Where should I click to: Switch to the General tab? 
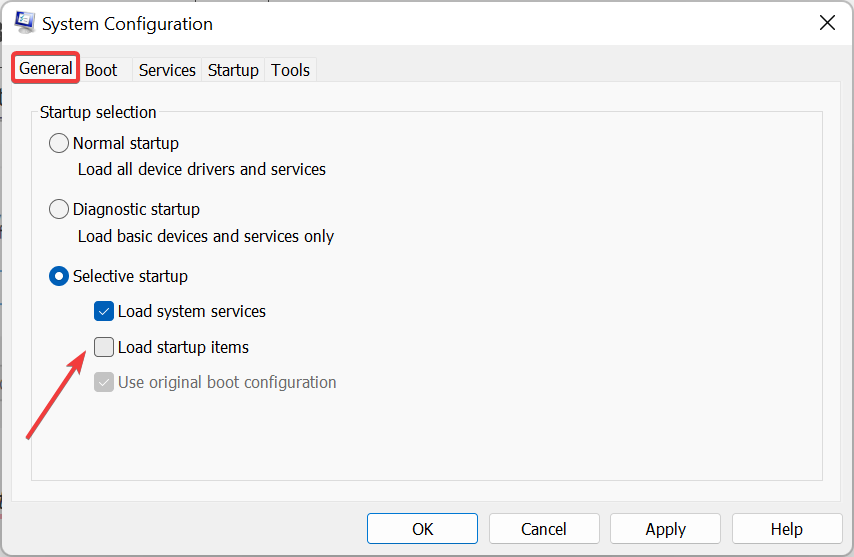click(x=46, y=68)
